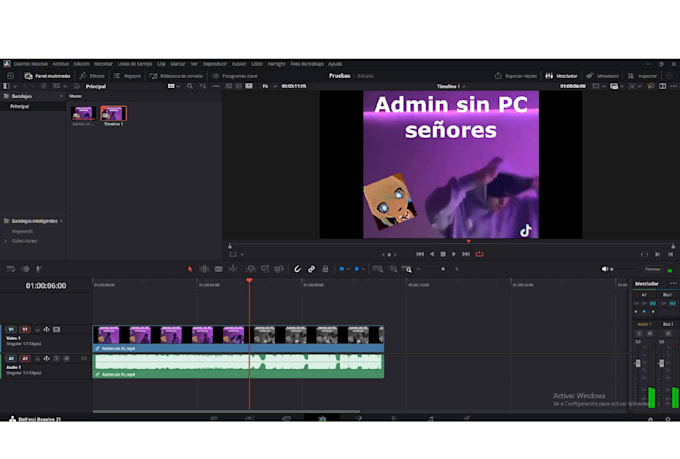
Task: Click Exportar rápido button
Action: (x=516, y=76)
